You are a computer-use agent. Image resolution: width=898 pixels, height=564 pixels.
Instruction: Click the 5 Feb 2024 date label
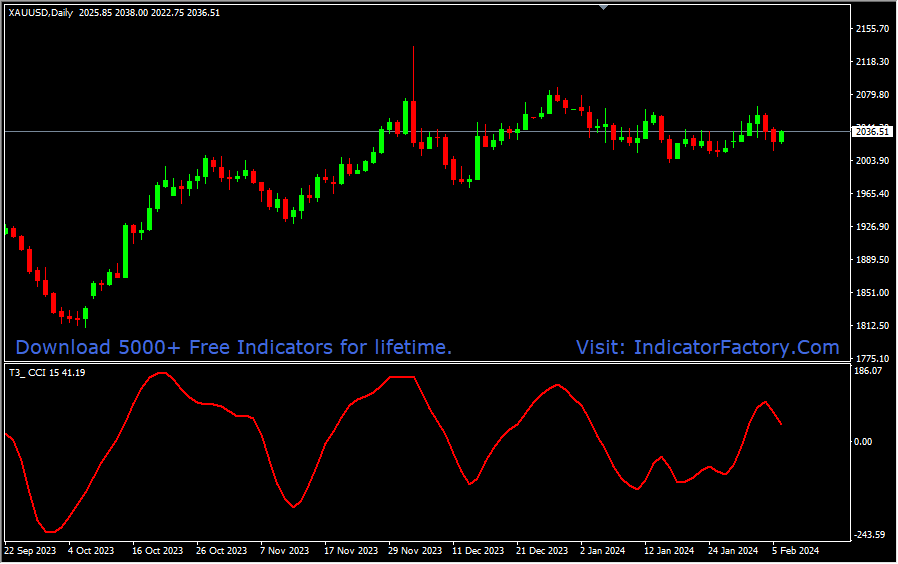tap(795, 551)
